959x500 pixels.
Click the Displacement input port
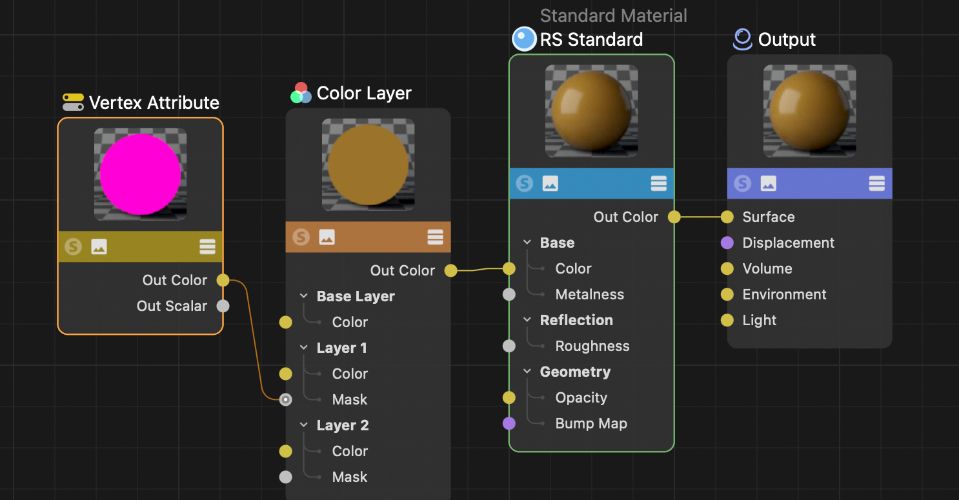[727, 243]
